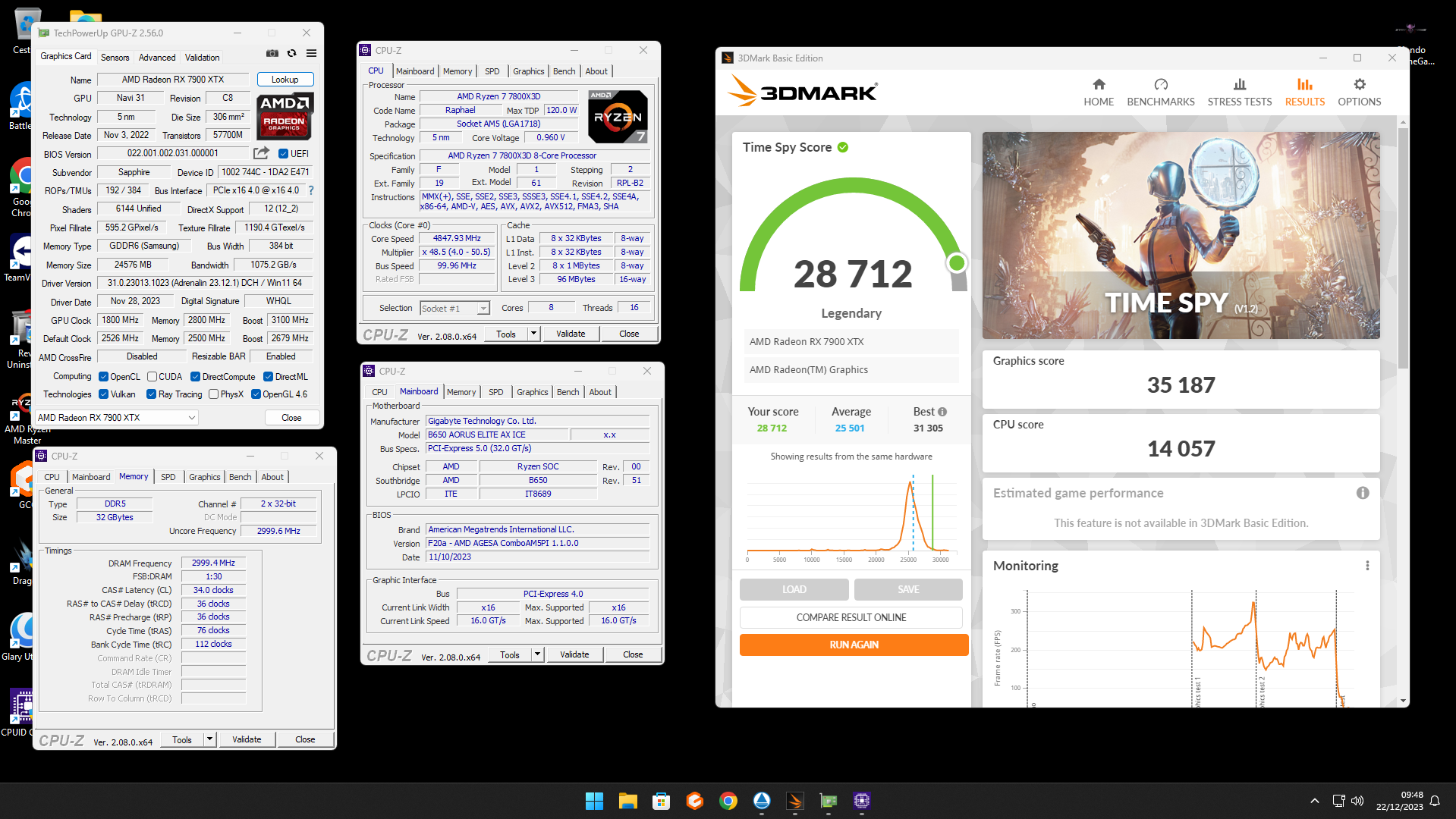Switch to 3DMark taskbar icon
Screen dimensions: 1456x819
(795, 801)
